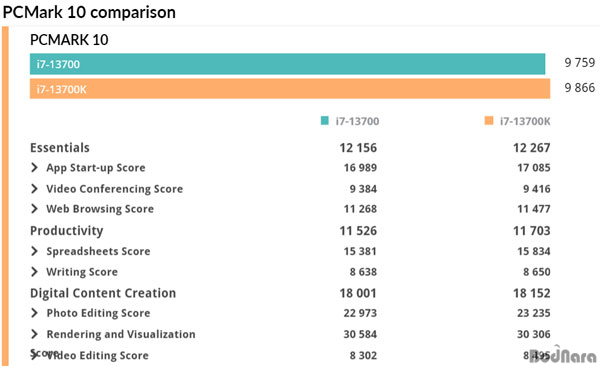600x366 pixels.
Task: Click the PCMARK 10 chart title
Action: [x=69, y=40]
